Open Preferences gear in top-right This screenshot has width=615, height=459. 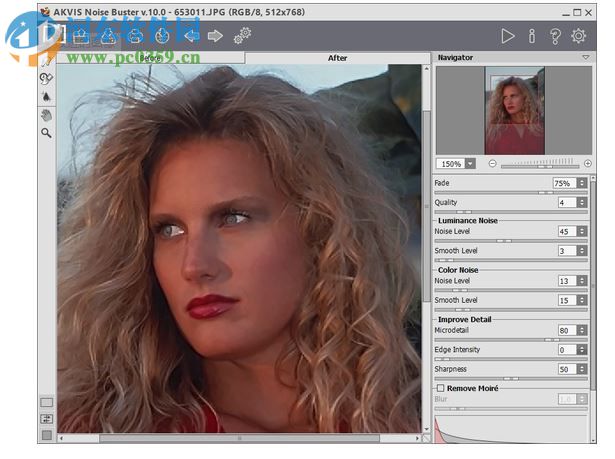pyautogui.click(x=579, y=36)
